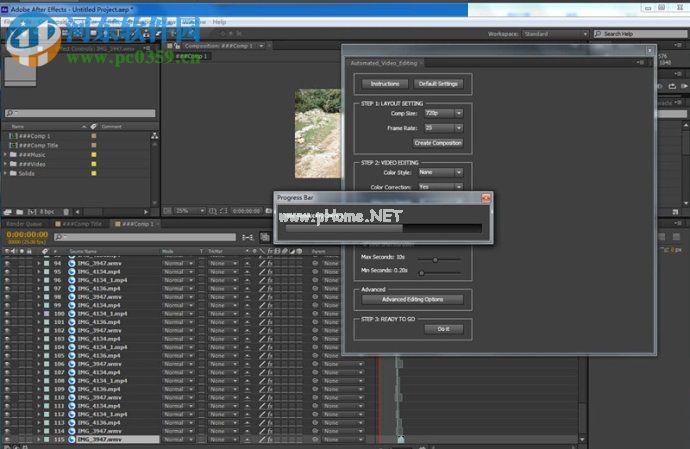690x449 pixels.
Task: Expand layer 104 twirl-down arrow
Action: 38,347
